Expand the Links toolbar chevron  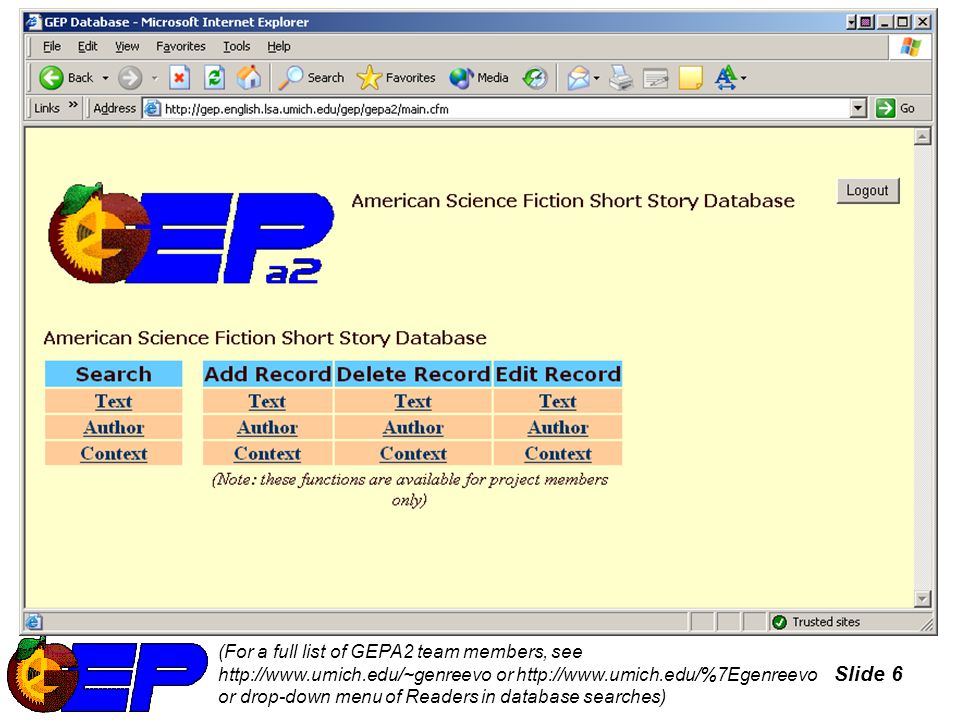click(x=73, y=105)
